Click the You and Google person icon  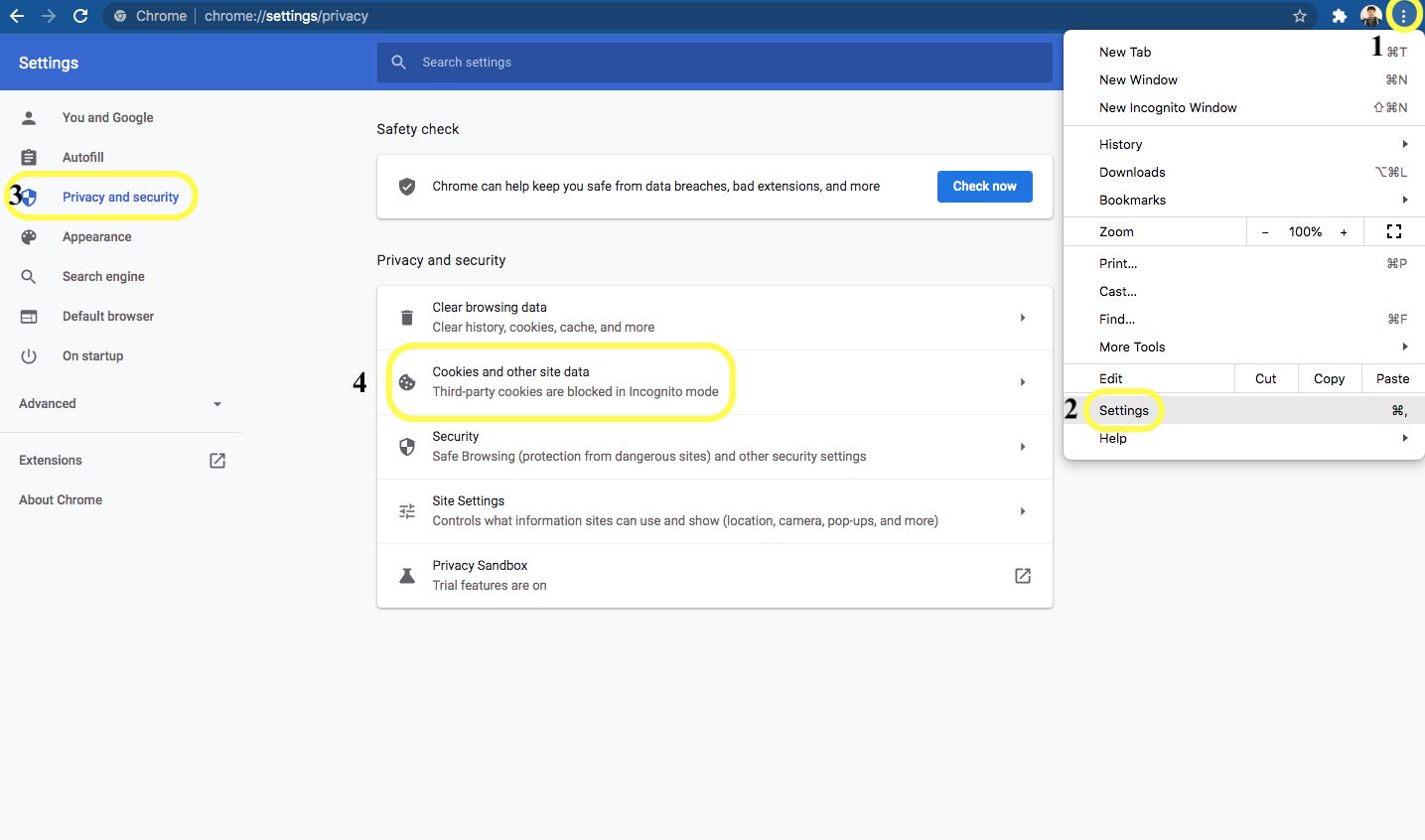pos(29,118)
